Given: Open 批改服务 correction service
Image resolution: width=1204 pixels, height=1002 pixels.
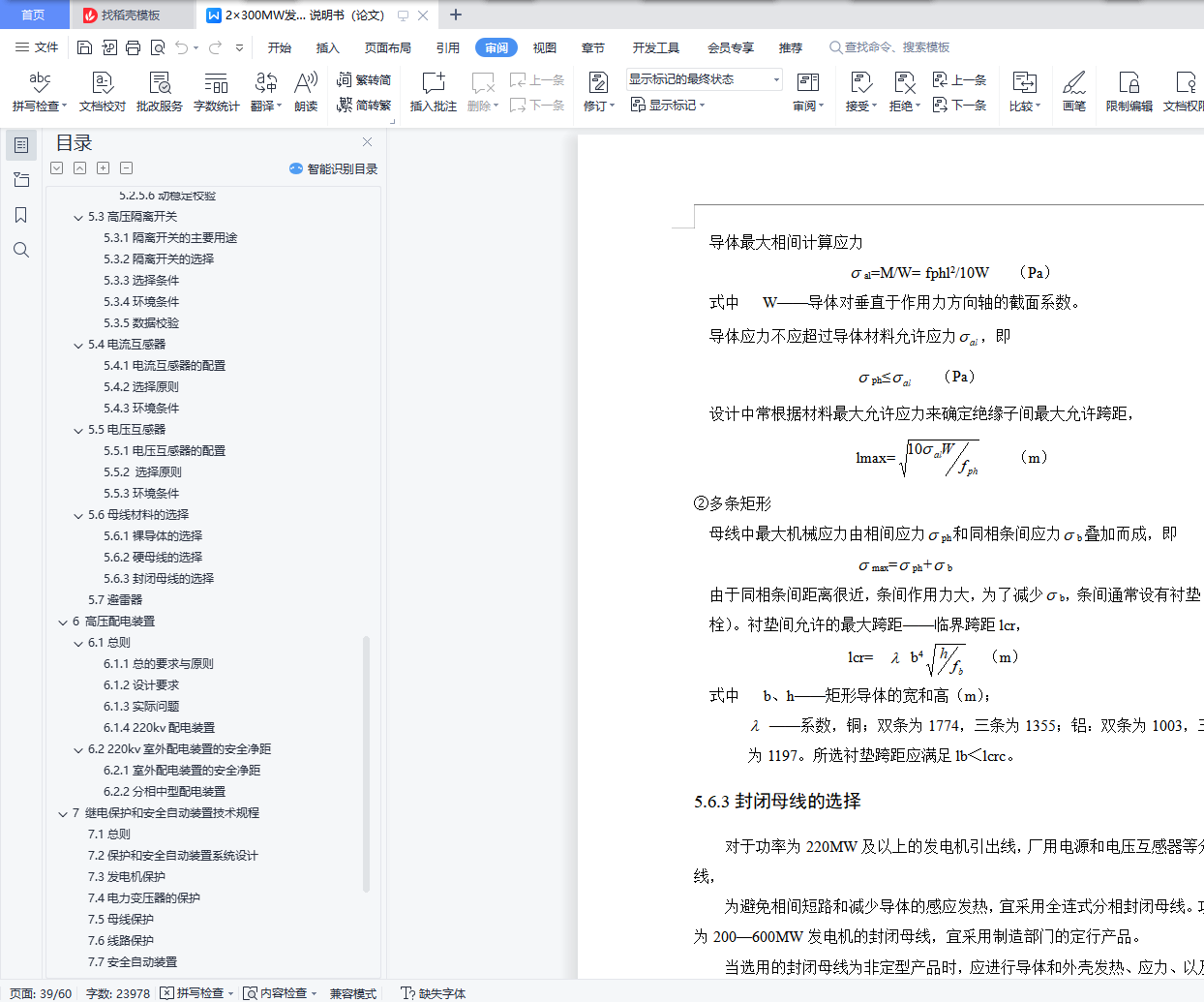Looking at the screenshot, I should click(160, 92).
